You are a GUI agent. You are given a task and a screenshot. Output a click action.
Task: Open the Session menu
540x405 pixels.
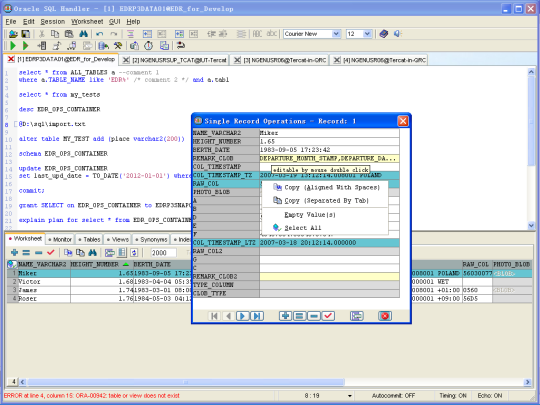tap(53, 22)
